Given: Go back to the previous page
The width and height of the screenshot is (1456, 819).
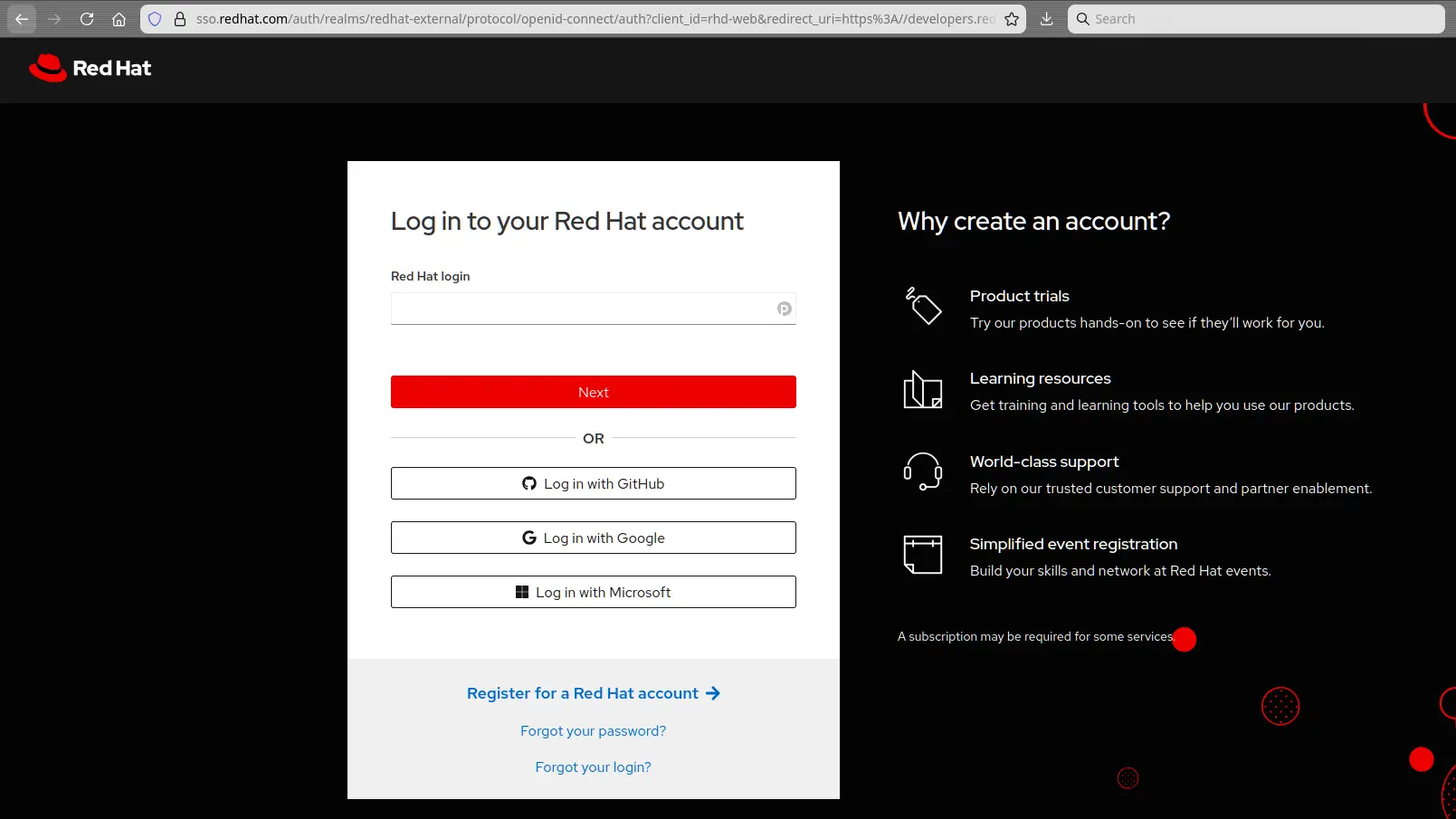Looking at the screenshot, I should point(22,19).
